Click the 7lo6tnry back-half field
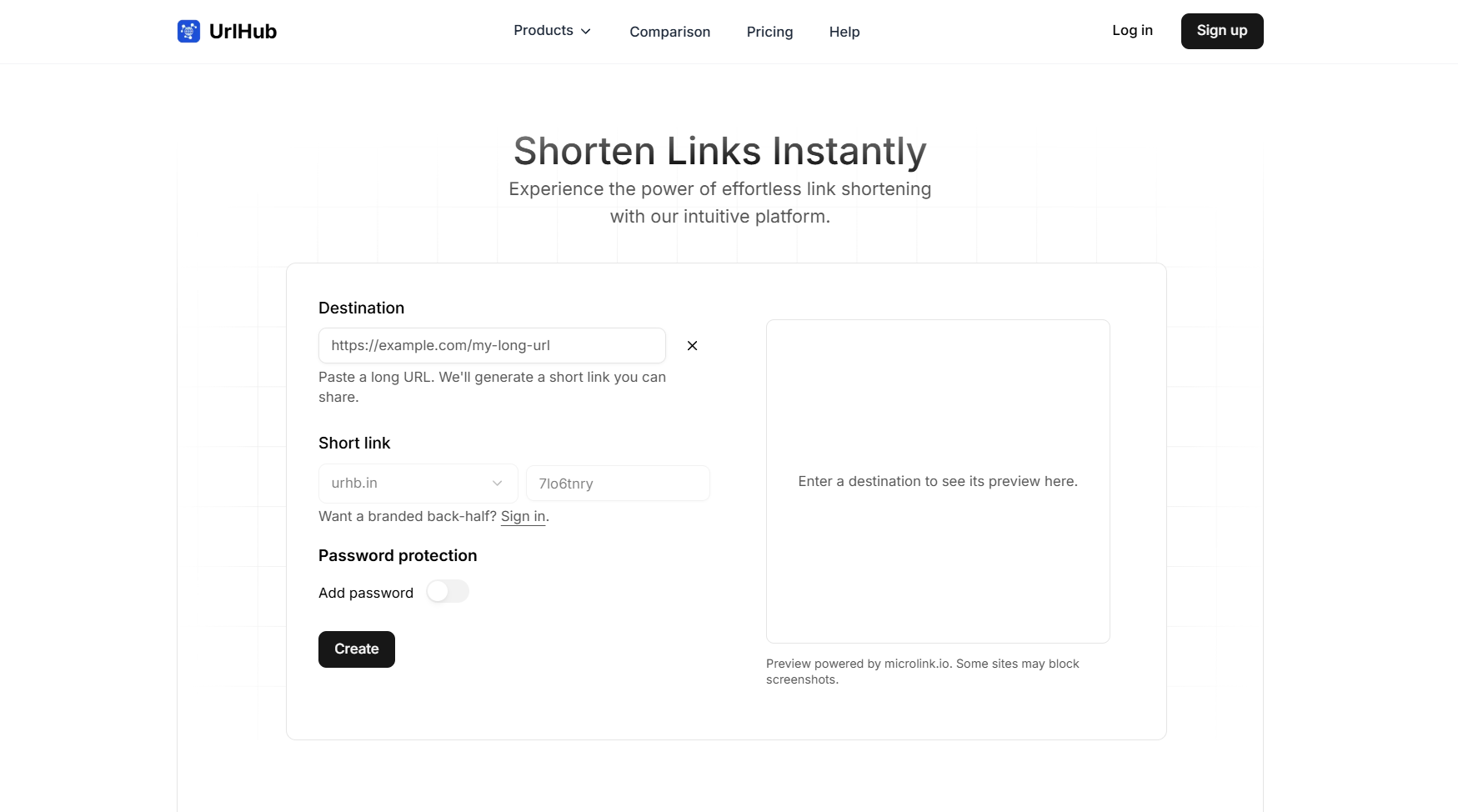The width and height of the screenshot is (1458, 812). tap(618, 484)
